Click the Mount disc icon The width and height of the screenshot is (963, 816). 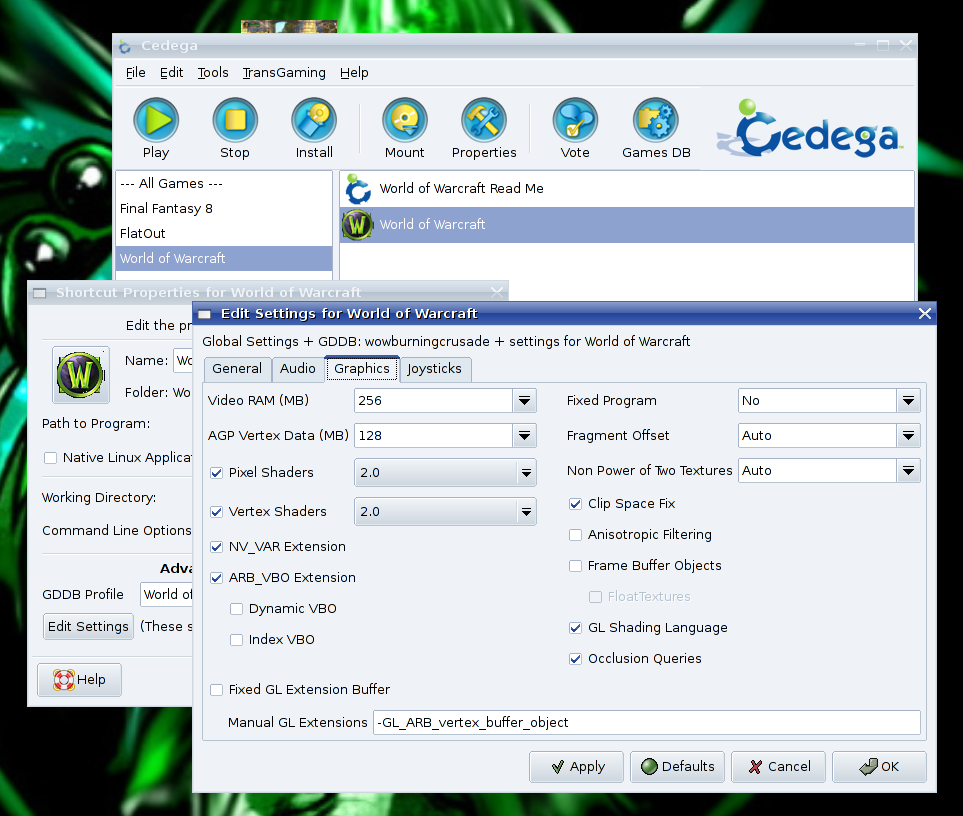405,120
